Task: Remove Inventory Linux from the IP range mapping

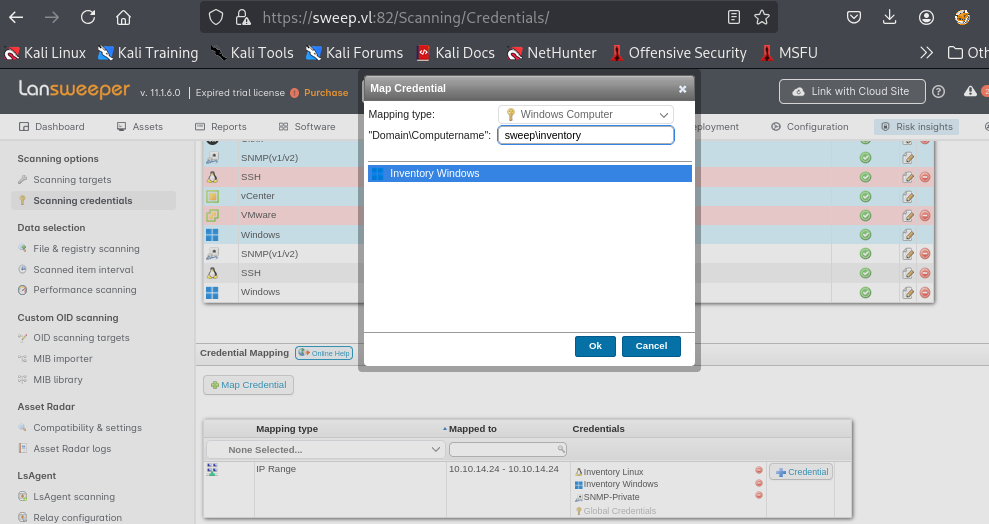Action: (759, 471)
